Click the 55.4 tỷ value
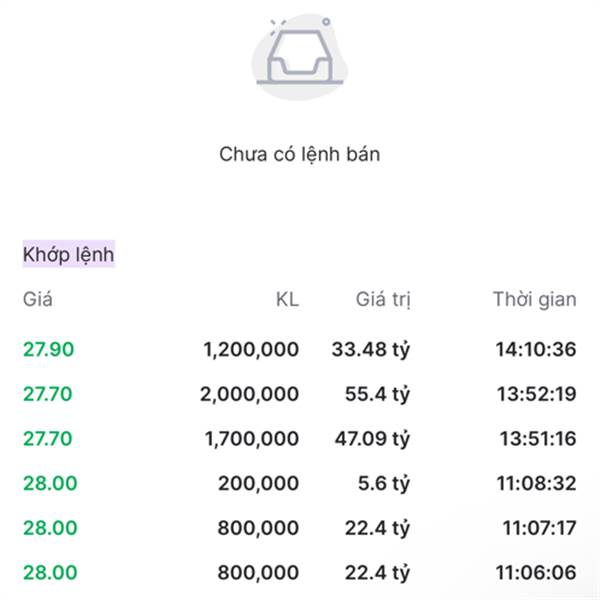 (x=377, y=394)
